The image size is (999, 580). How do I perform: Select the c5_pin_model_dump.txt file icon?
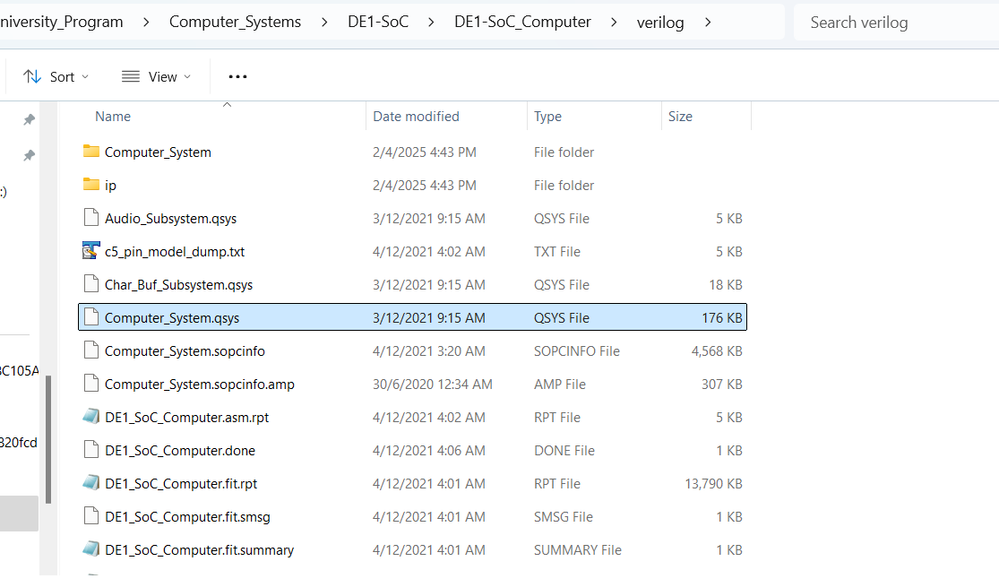91,250
